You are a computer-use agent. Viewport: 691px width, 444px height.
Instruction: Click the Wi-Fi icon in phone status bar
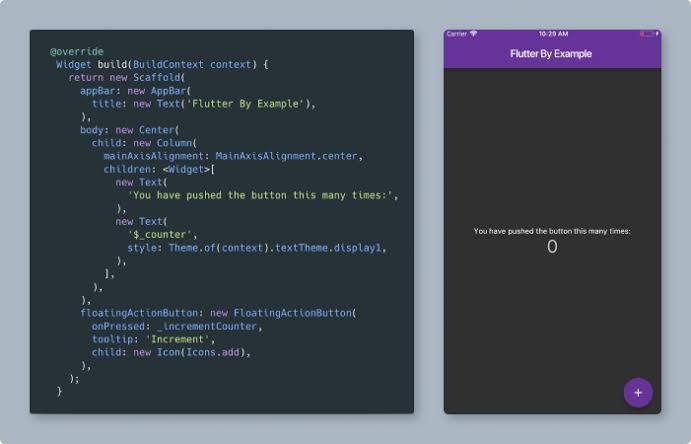click(474, 34)
